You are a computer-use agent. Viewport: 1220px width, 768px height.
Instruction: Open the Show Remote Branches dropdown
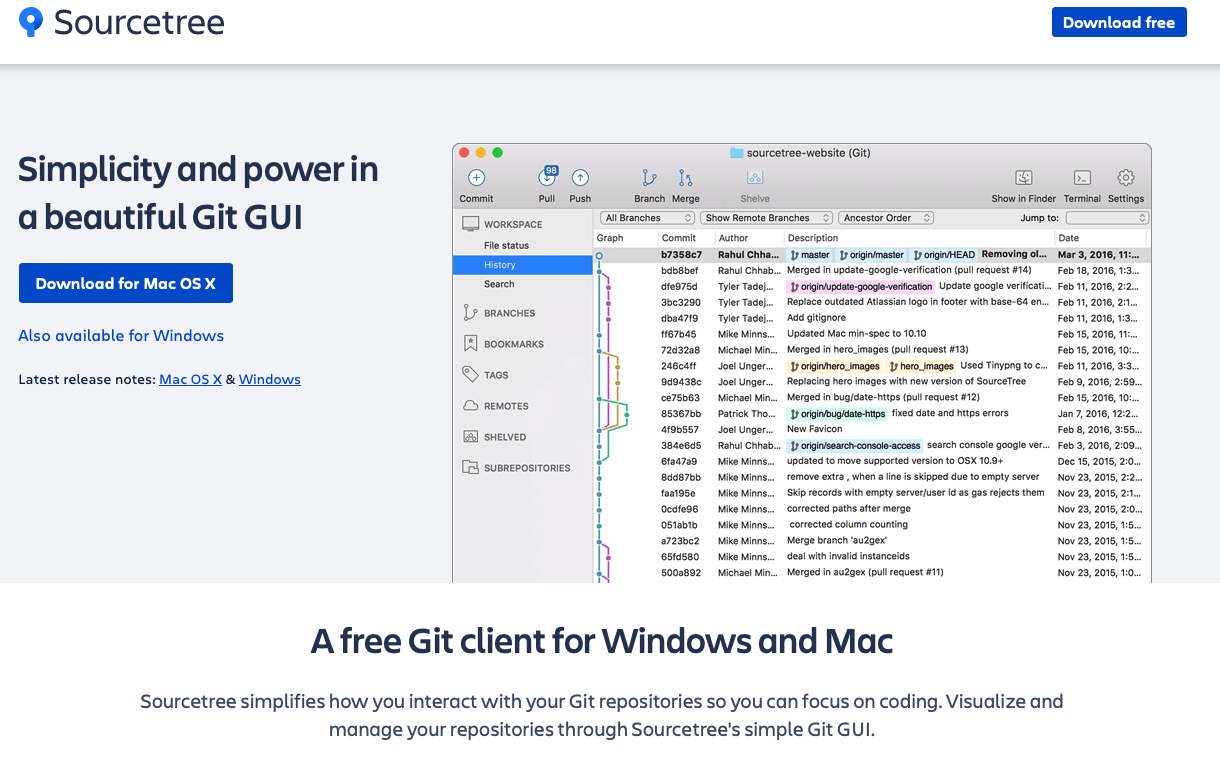766,218
